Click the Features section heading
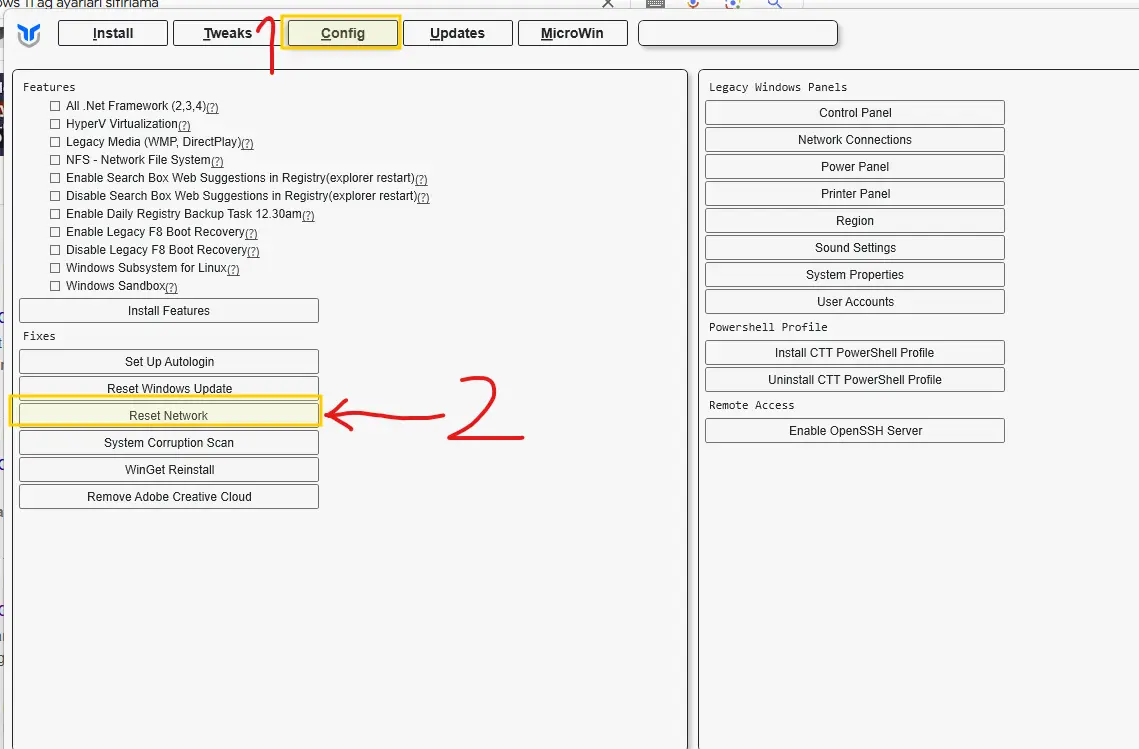 (x=49, y=87)
